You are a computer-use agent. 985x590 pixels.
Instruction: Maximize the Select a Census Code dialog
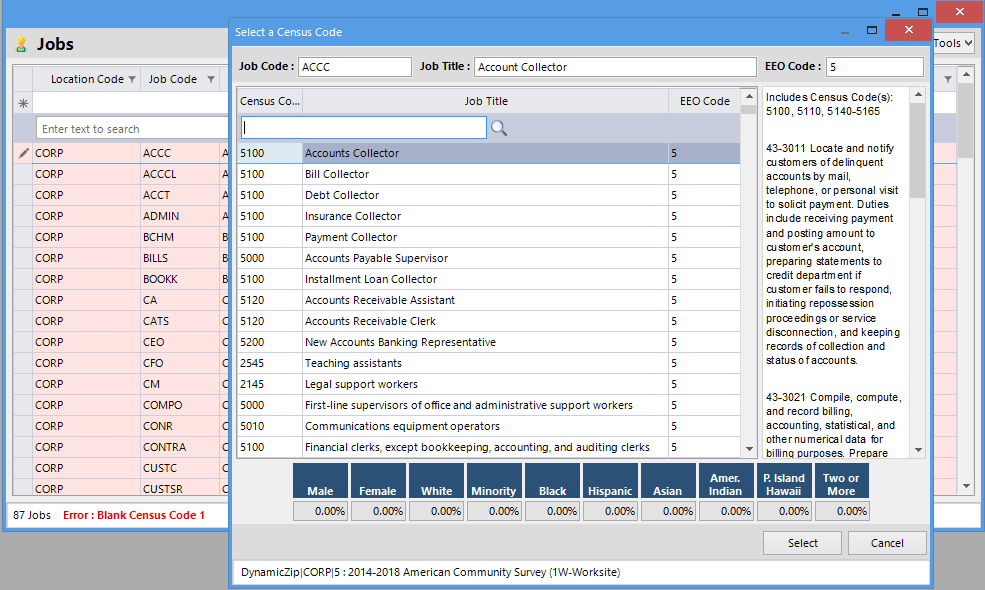872,31
